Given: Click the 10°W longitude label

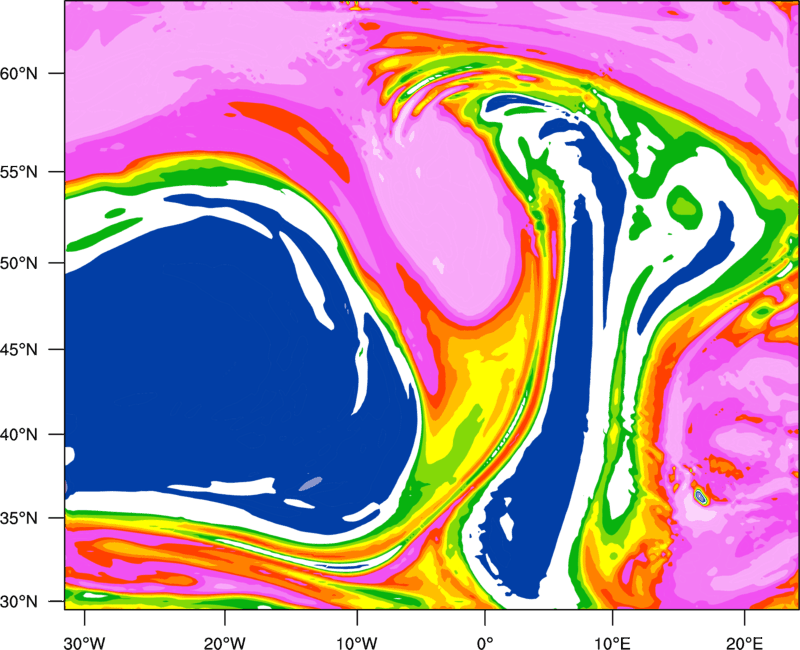Looking at the screenshot, I should [x=357, y=643].
